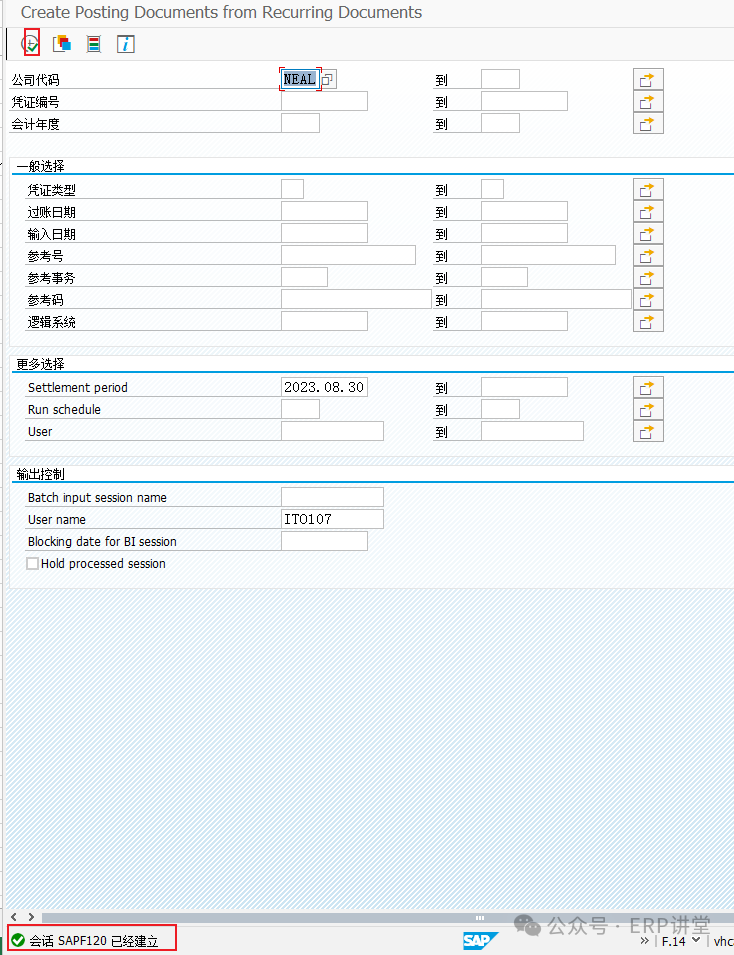Open multiple selection for 凭证编号
The width and height of the screenshot is (734, 955).
click(x=648, y=101)
